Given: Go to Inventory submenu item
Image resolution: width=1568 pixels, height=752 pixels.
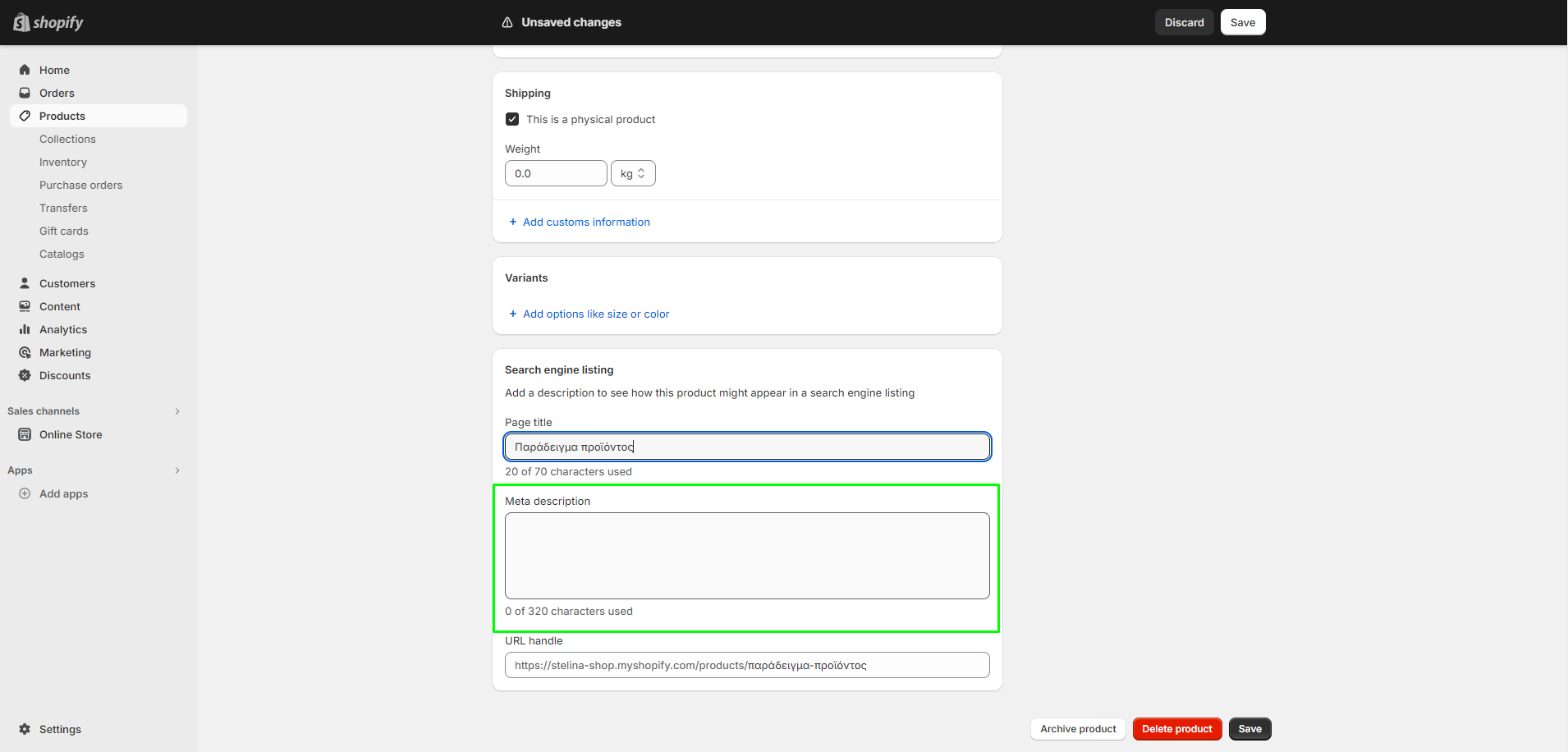Looking at the screenshot, I should click(63, 162).
